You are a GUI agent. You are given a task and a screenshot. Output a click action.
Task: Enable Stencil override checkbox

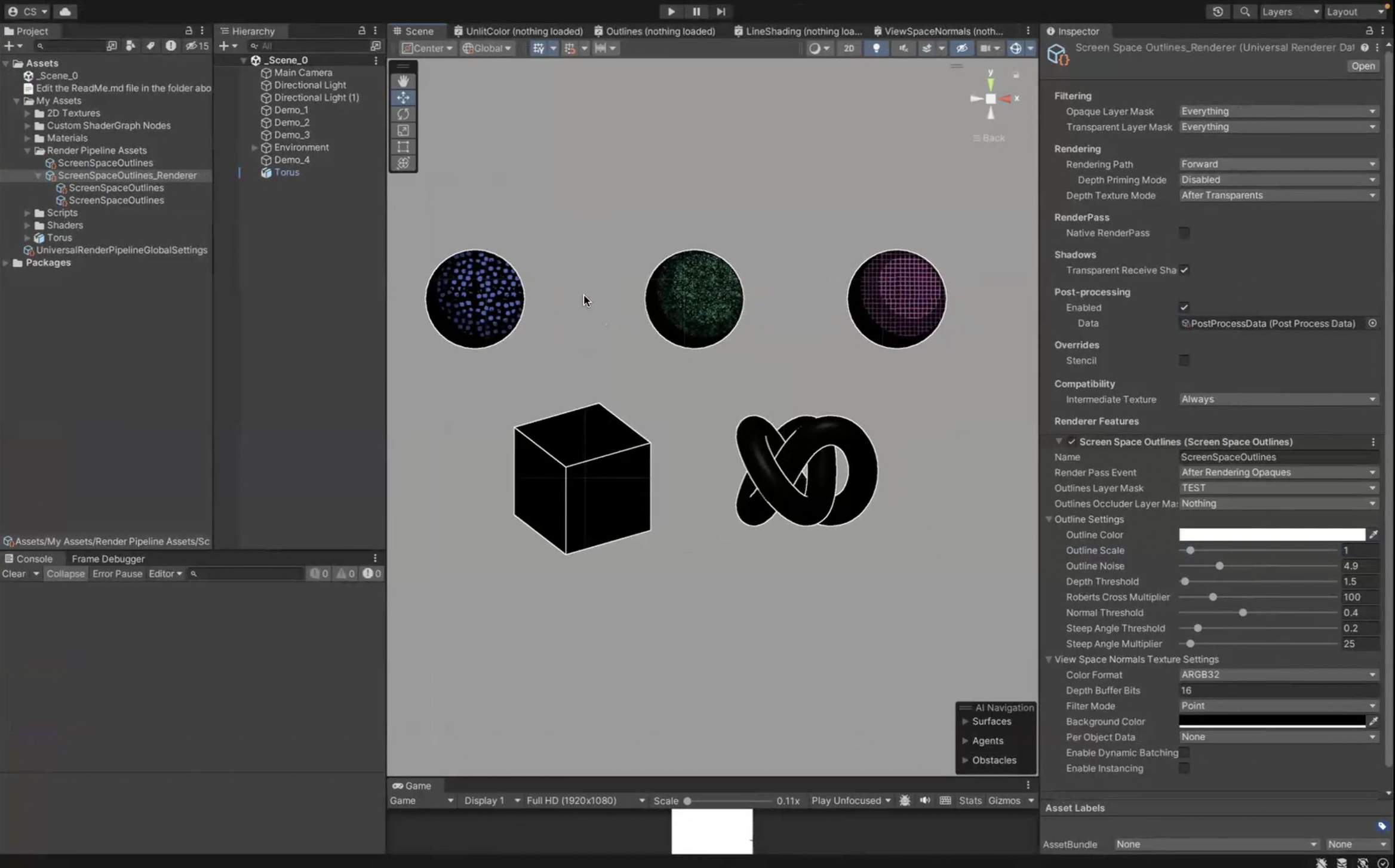click(x=1184, y=361)
